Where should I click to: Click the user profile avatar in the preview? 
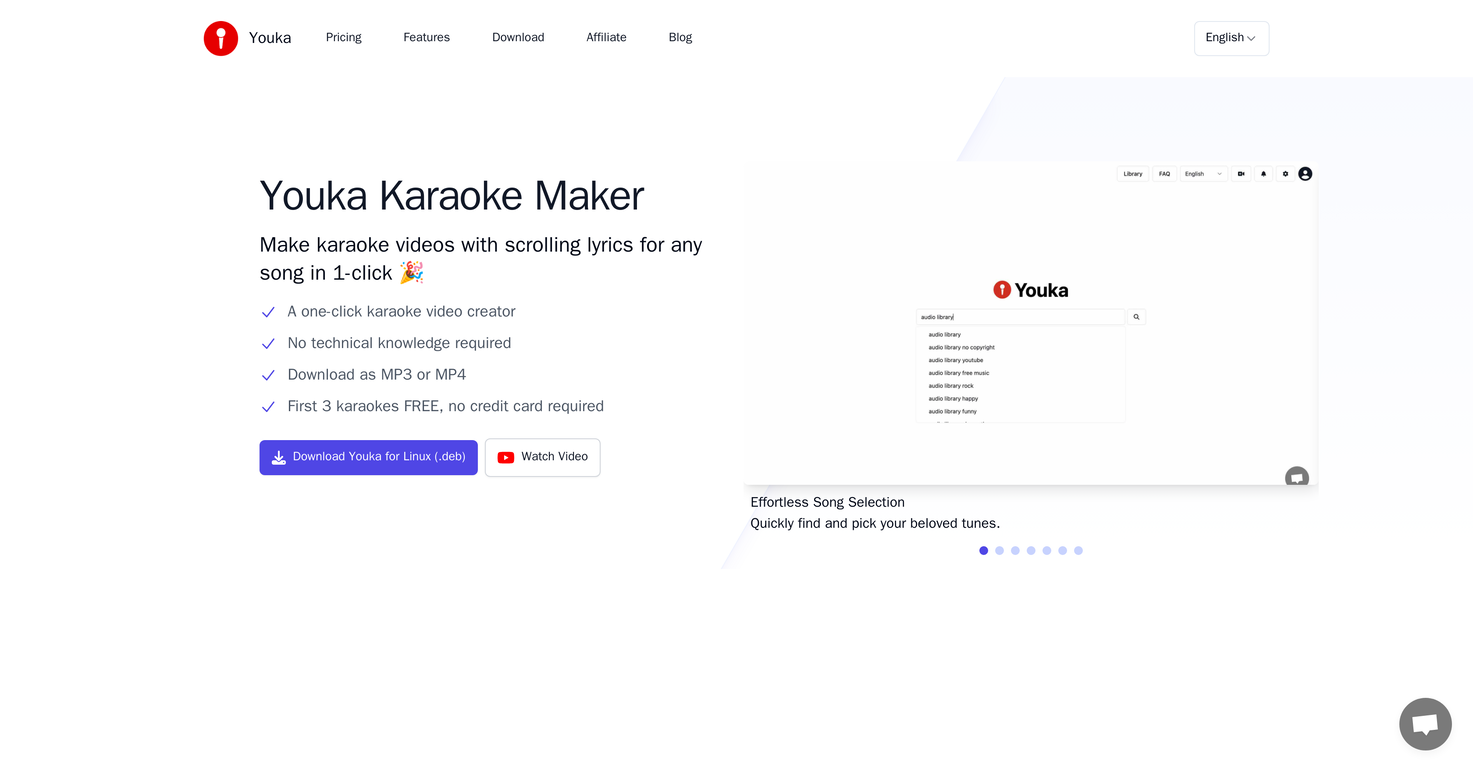pos(1305,173)
